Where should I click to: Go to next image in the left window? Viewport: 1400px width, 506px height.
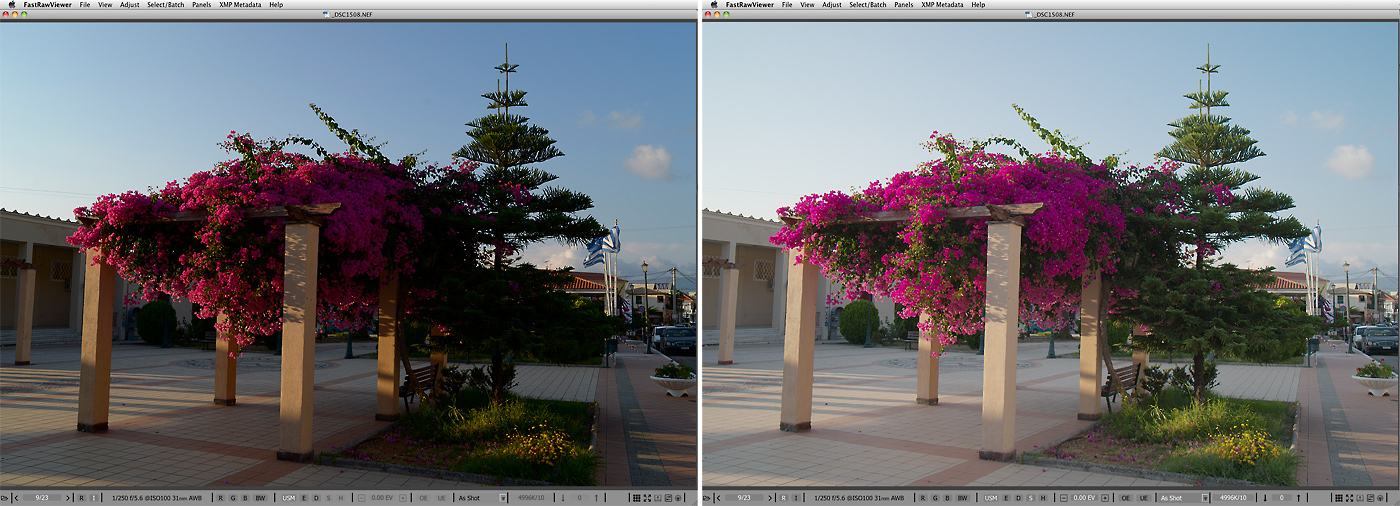click(68, 497)
